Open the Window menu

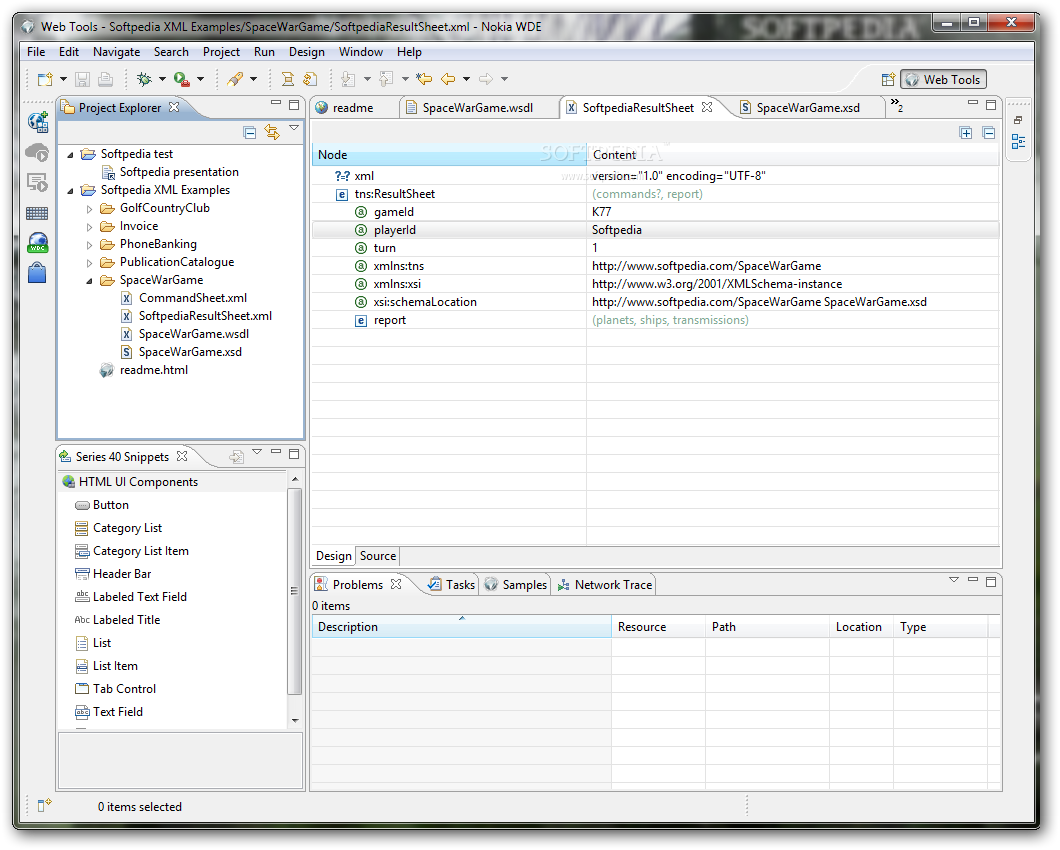pos(360,52)
